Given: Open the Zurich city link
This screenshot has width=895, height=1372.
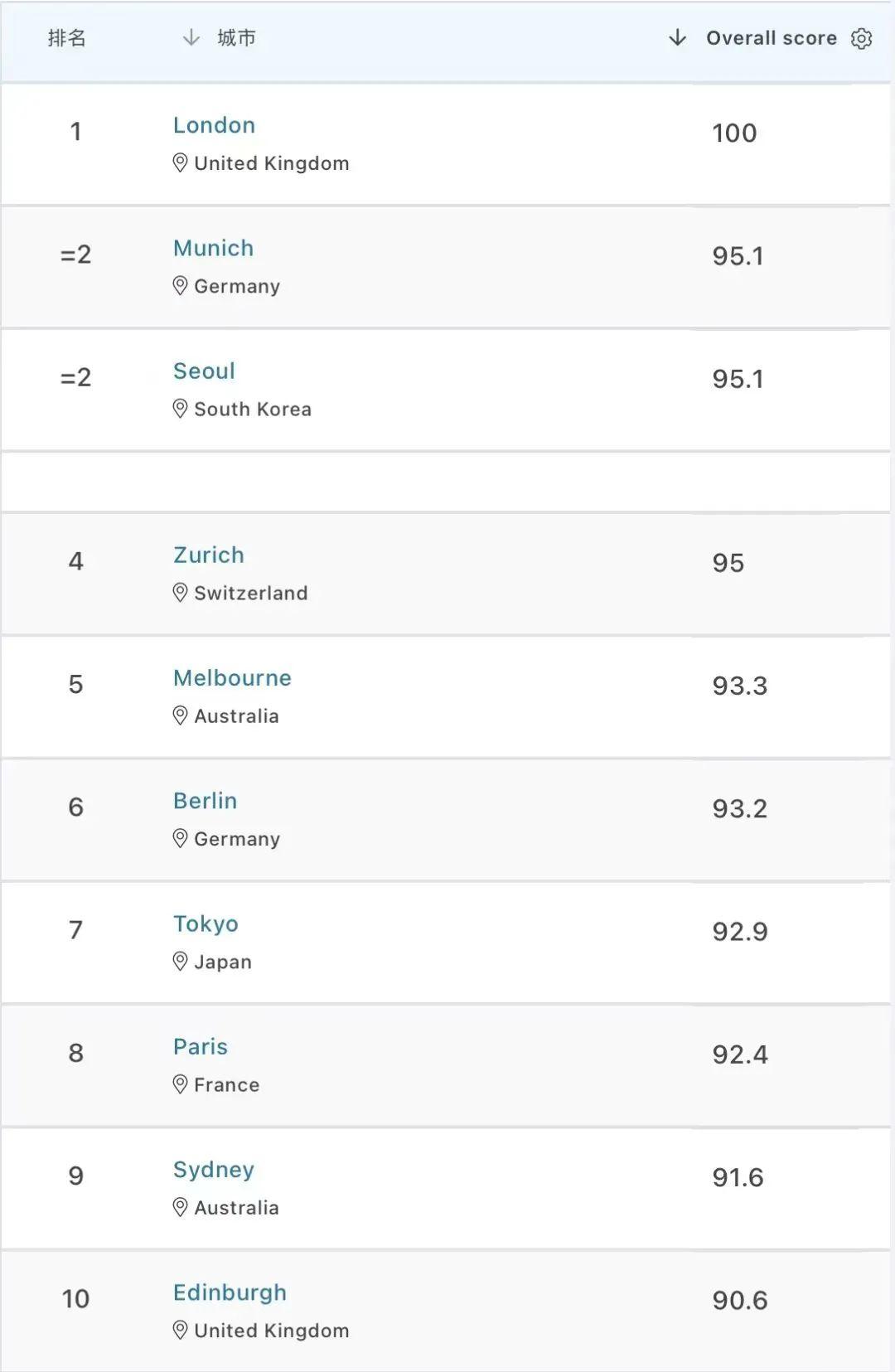Looking at the screenshot, I should pyautogui.click(x=209, y=555).
